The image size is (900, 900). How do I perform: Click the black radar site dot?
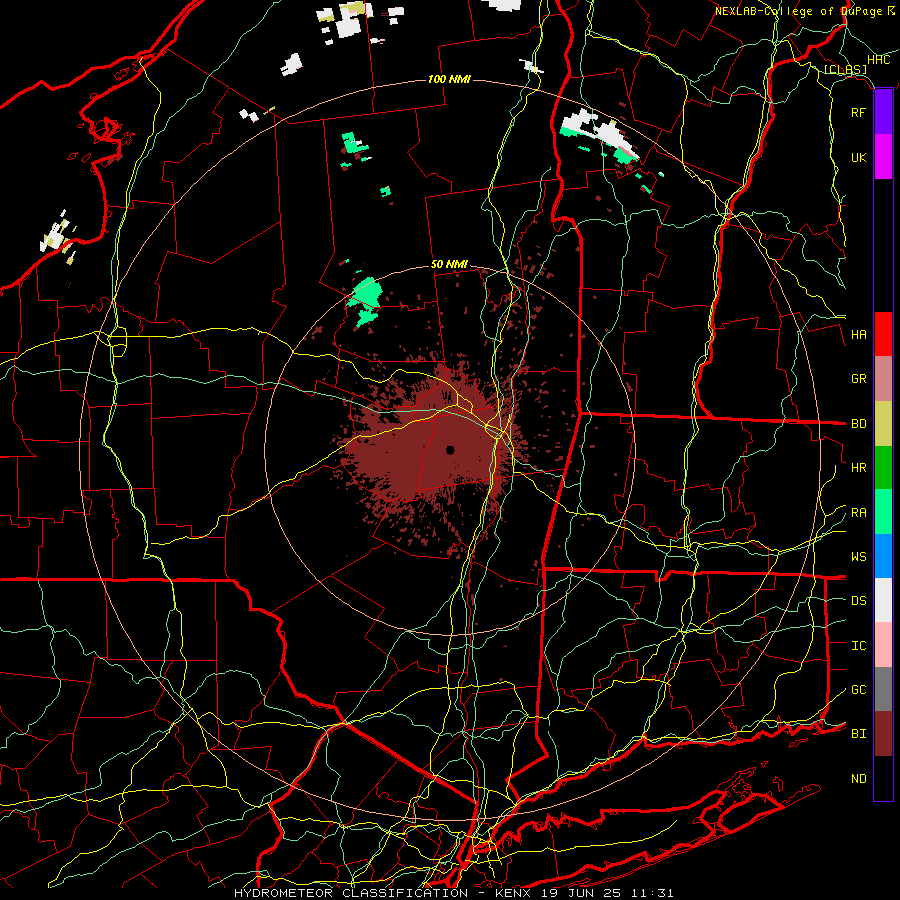coord(450,450)
